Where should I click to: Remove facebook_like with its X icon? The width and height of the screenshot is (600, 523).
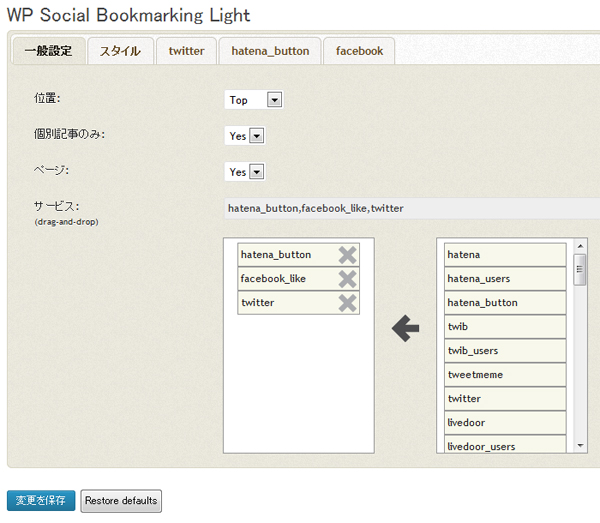[x=347, y=279]
